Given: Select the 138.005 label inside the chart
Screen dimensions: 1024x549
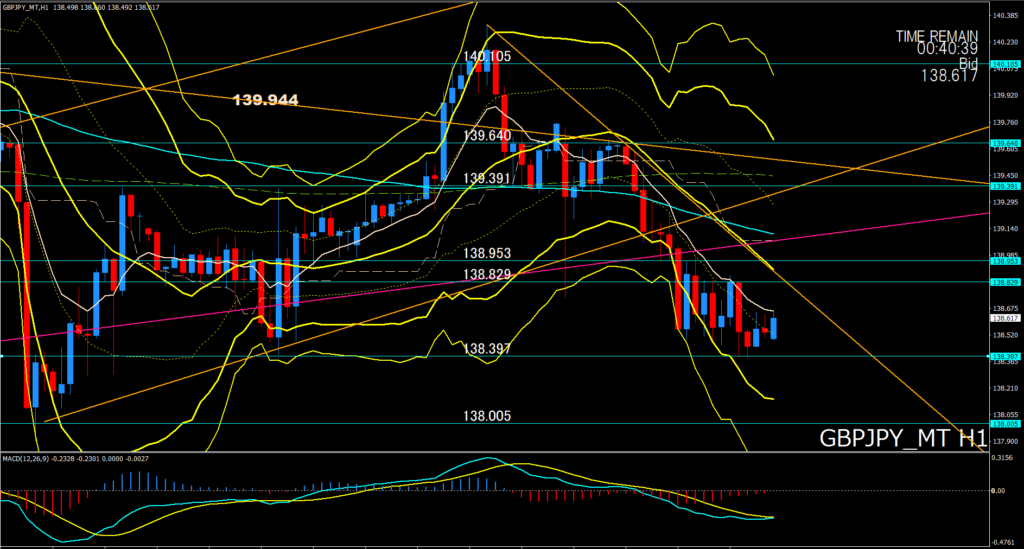Looking at the screenshot, I should (487, 416).
